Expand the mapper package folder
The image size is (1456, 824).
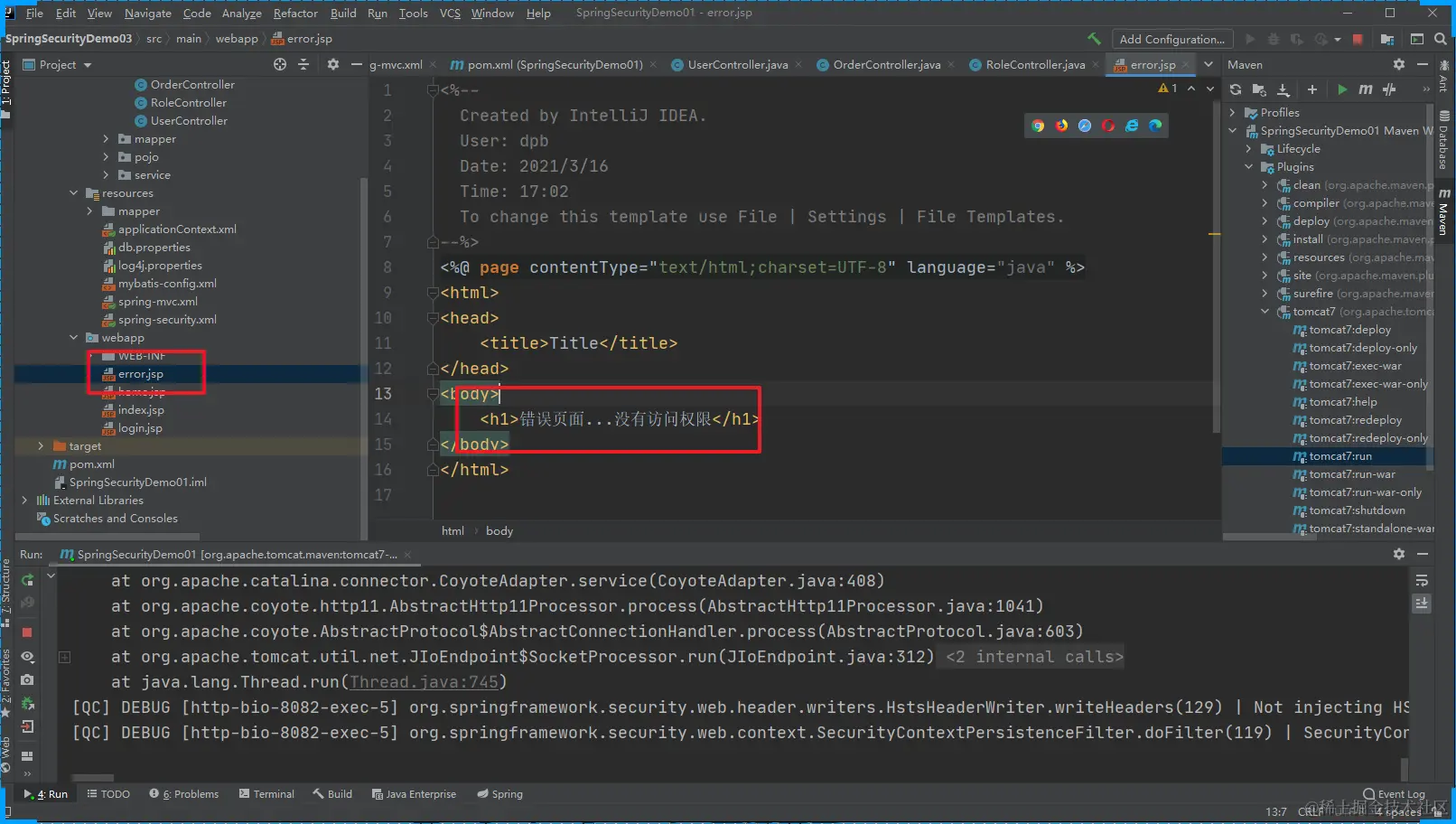click(x=106, y=138)
